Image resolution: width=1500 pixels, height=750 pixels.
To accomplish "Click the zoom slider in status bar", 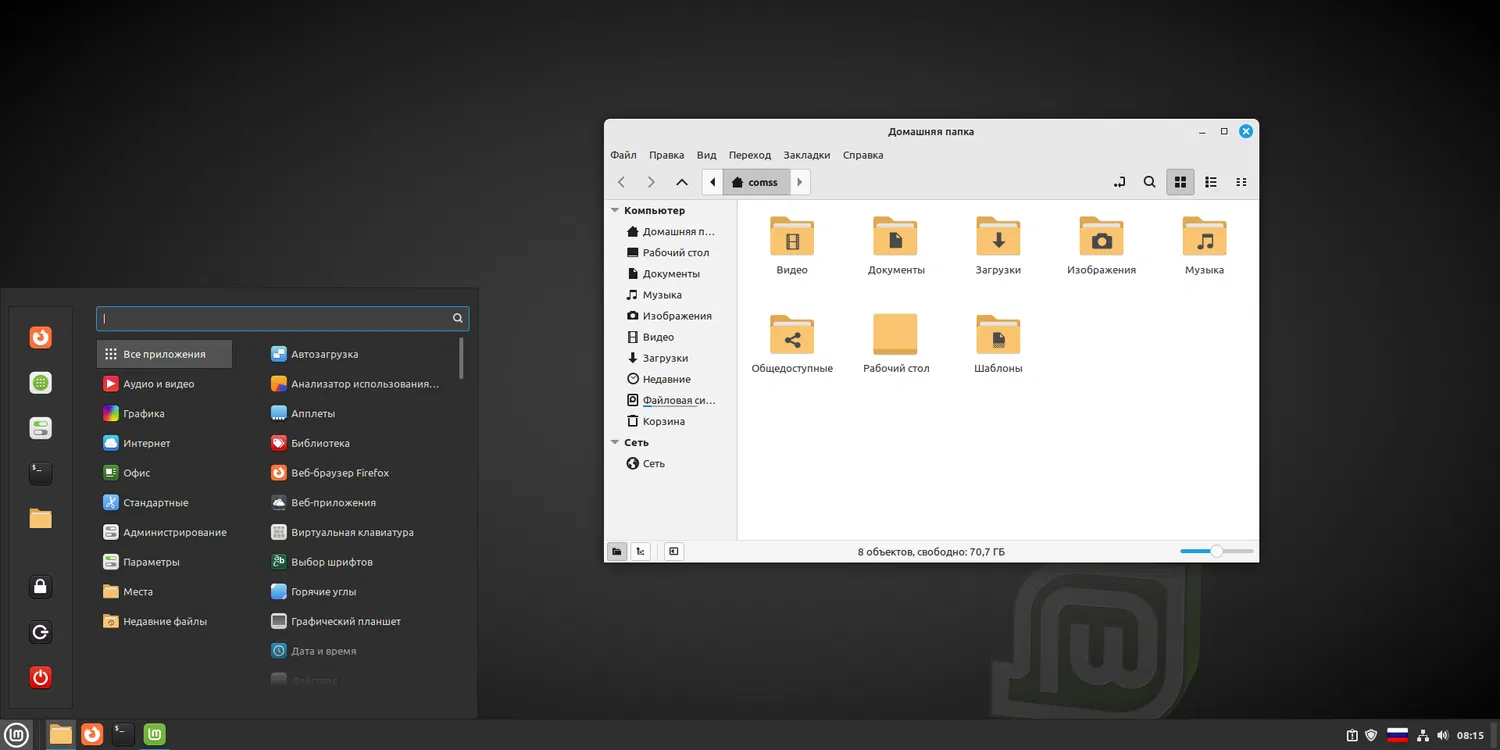I will click(x=1216, y=551).
